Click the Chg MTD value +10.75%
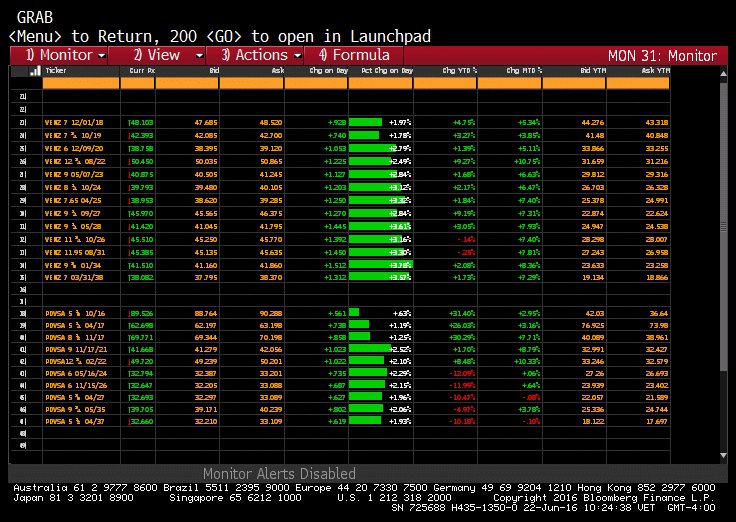The width and height of the screenshot is (736, 522). pyautogui.click(x=527, y=161)
